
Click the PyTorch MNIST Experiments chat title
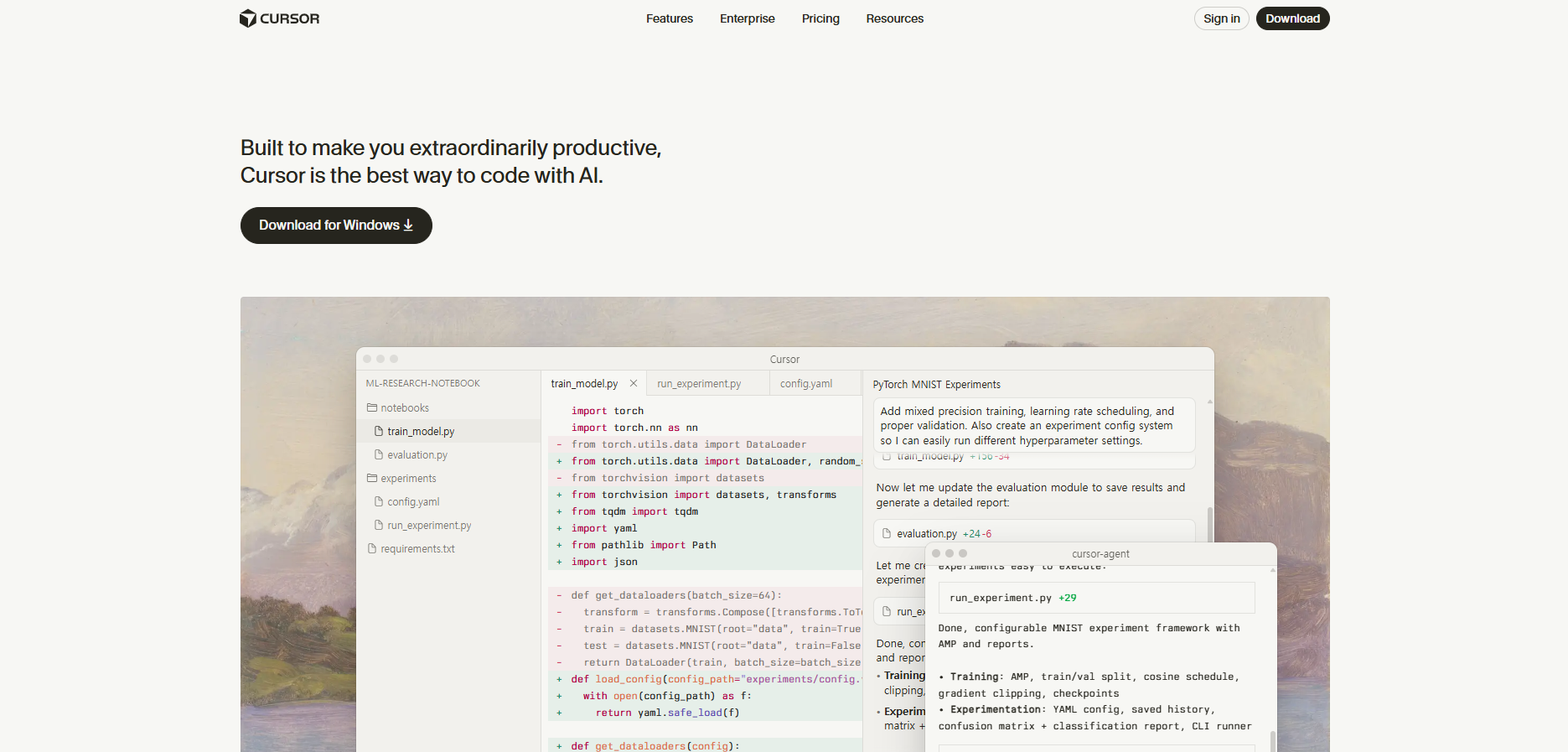pyautogui.click(x=936, y=385)
